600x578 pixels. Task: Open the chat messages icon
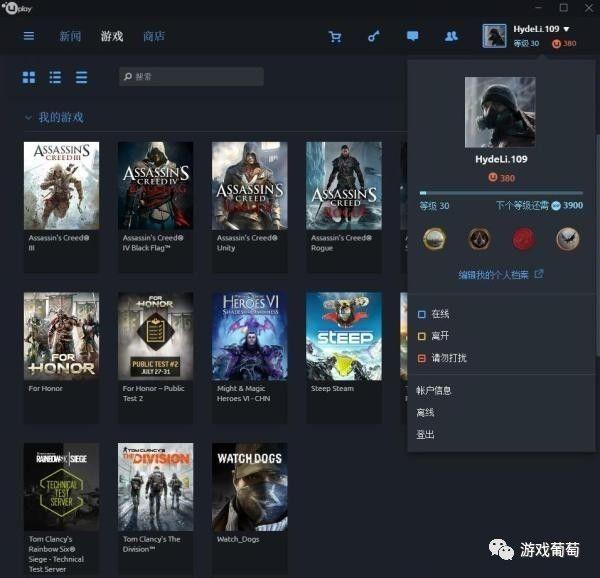pos(412,36)
